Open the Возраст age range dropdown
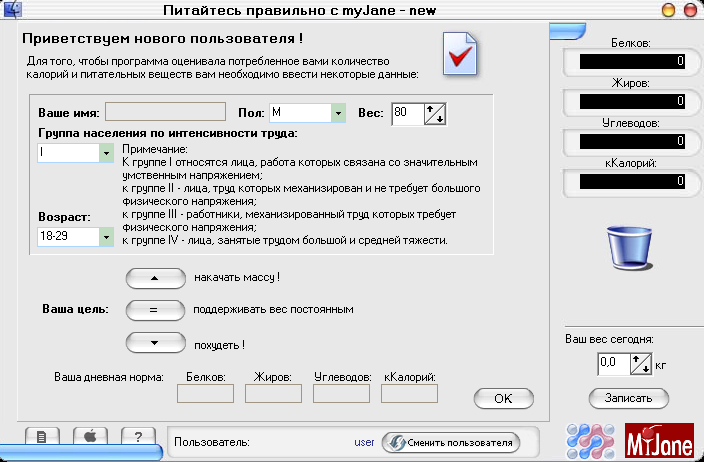704x462 pixels. [x=105, y=237]
